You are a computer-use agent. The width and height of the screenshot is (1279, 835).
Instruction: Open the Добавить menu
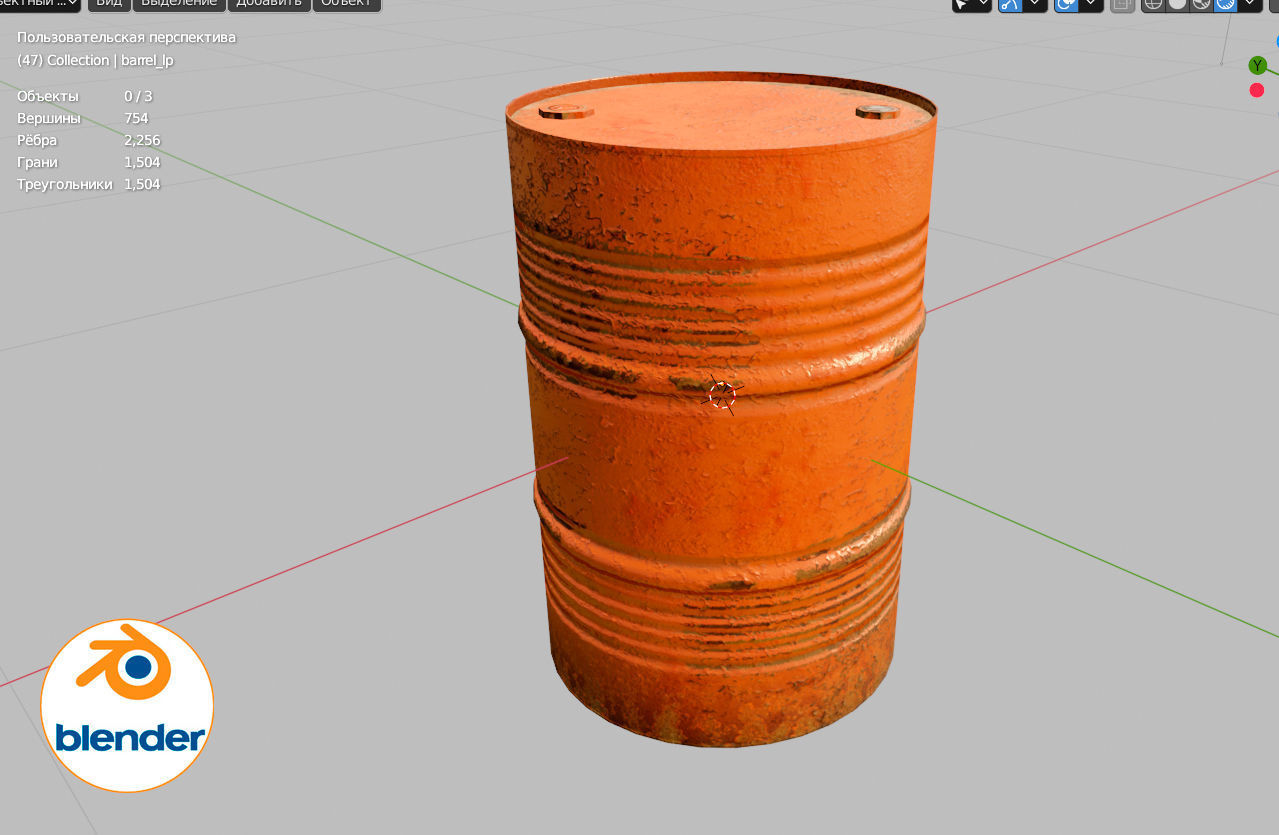pos(269,4)
